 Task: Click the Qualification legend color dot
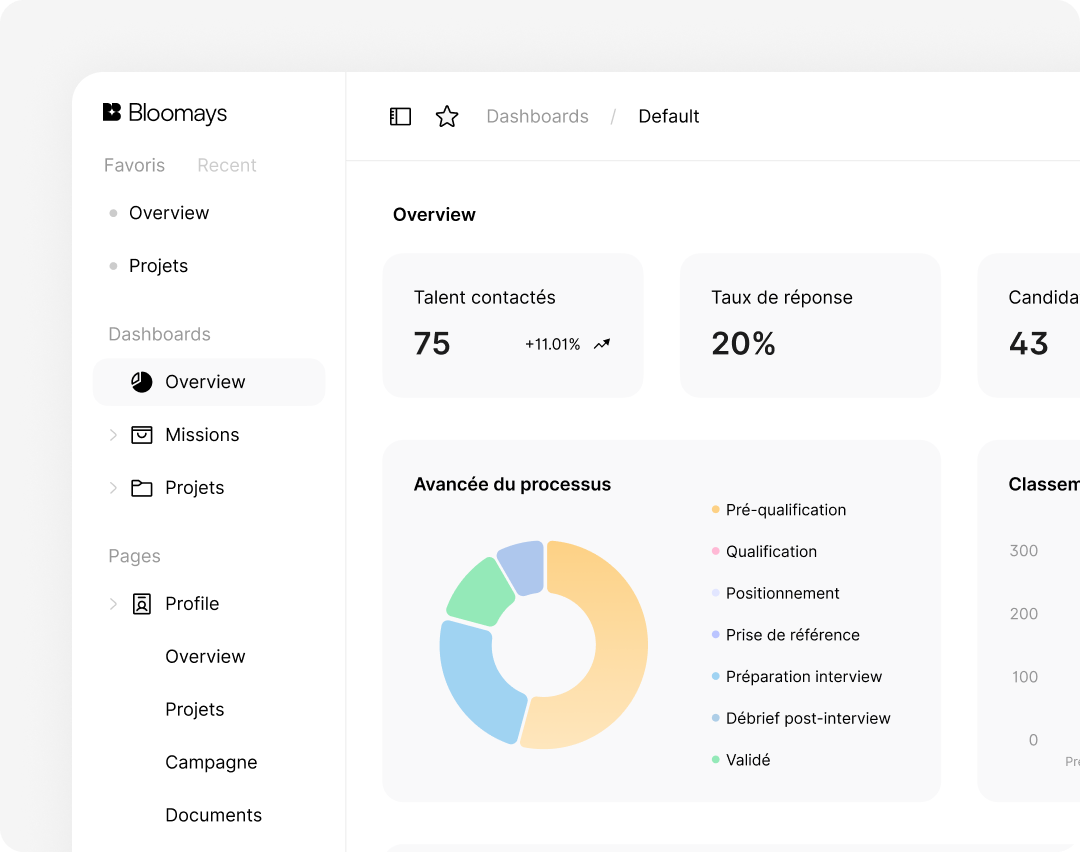[x=716, y=551]
